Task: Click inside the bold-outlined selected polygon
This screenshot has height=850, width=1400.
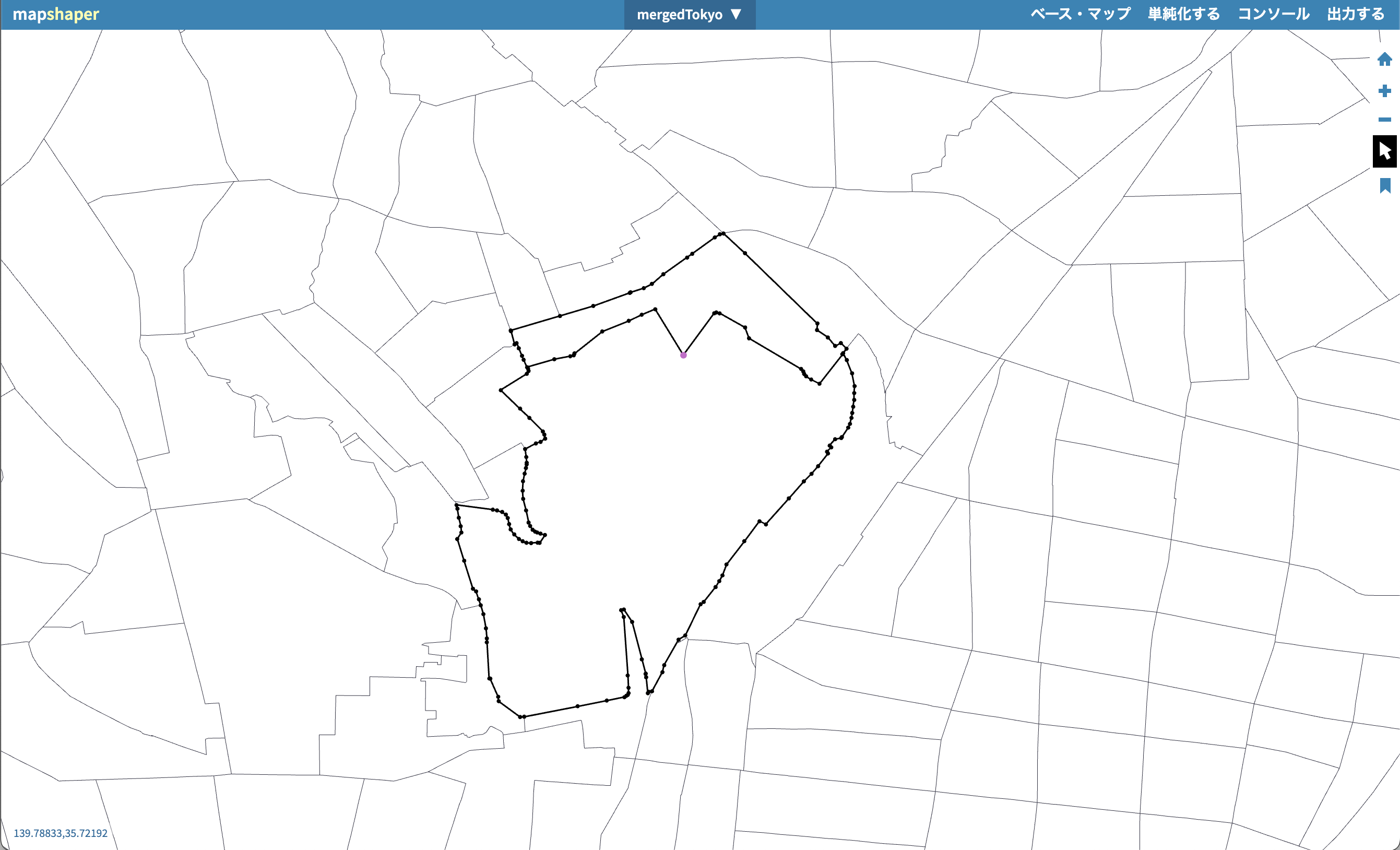Action: pyautogui.click(x=654, y=483)
